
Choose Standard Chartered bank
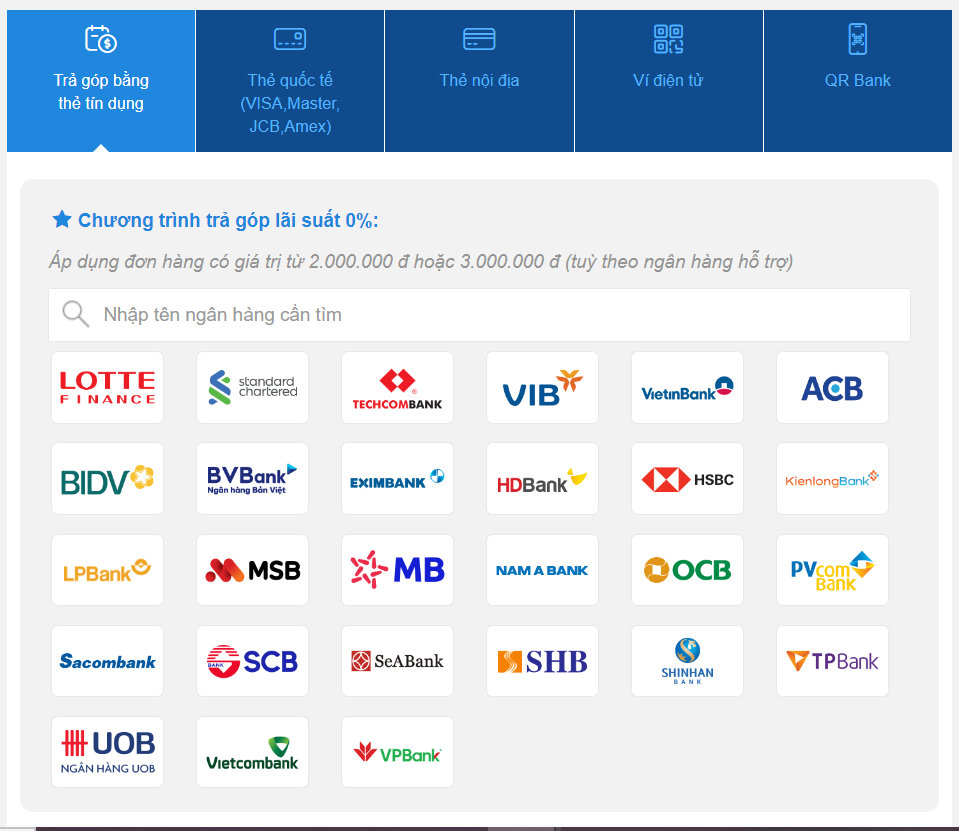click(x=253, y=388)
